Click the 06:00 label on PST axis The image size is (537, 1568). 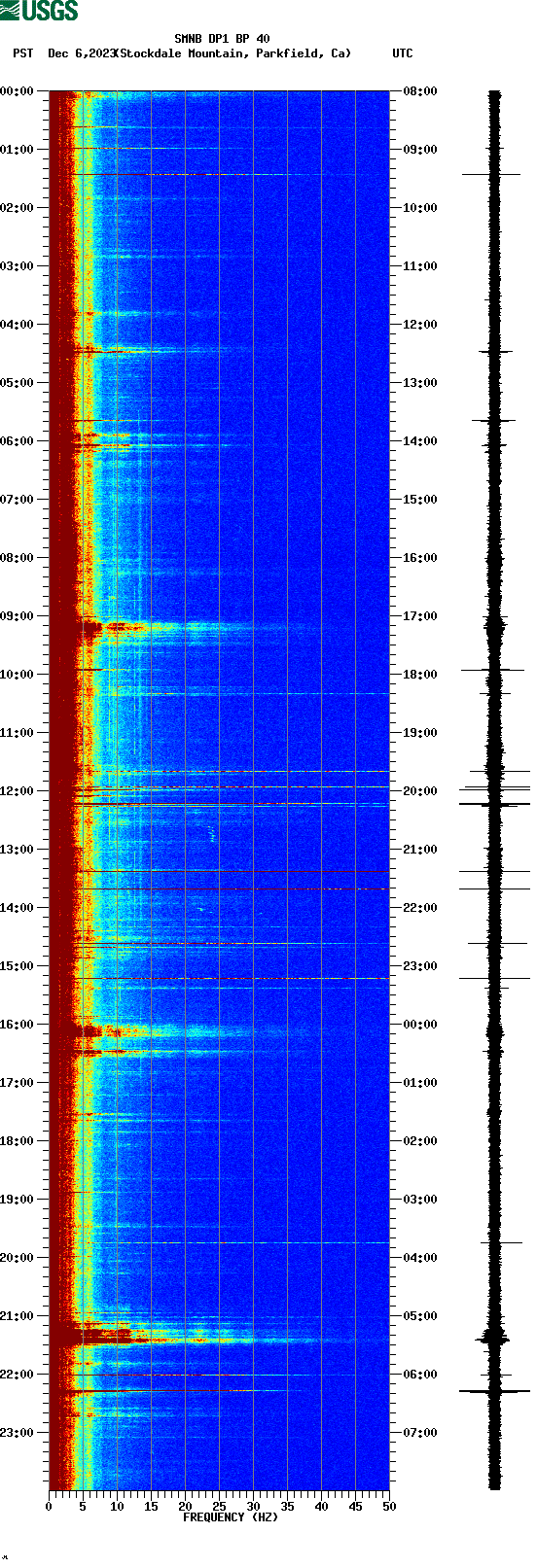18,441
